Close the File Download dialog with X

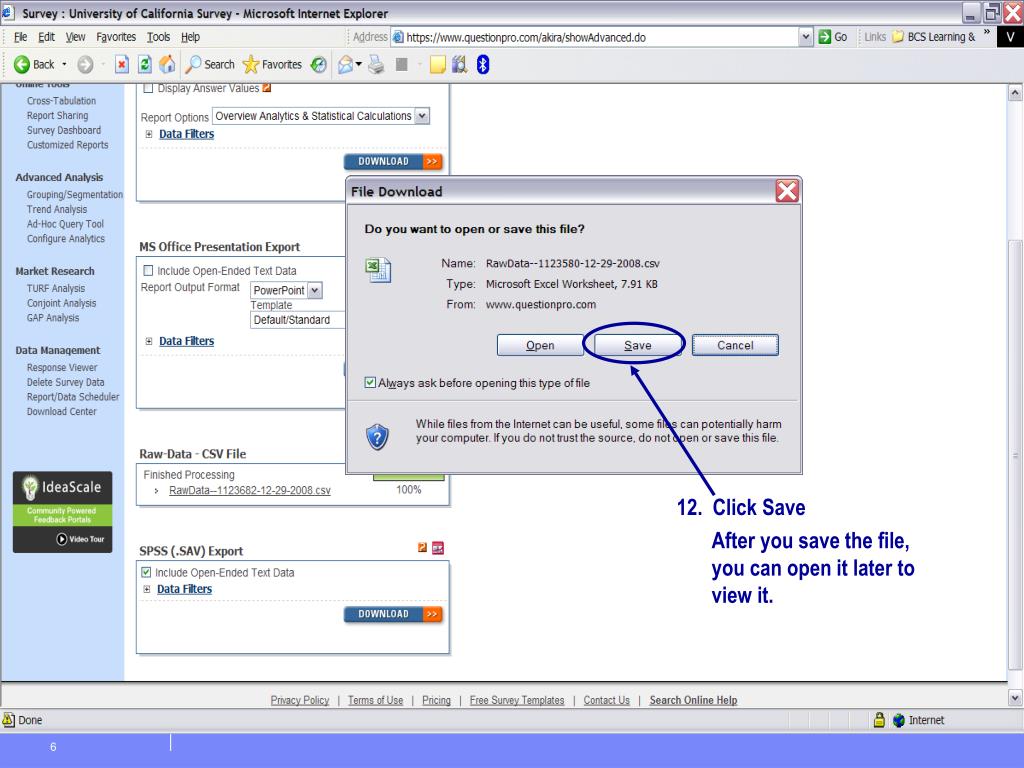[x=787, y=191]
